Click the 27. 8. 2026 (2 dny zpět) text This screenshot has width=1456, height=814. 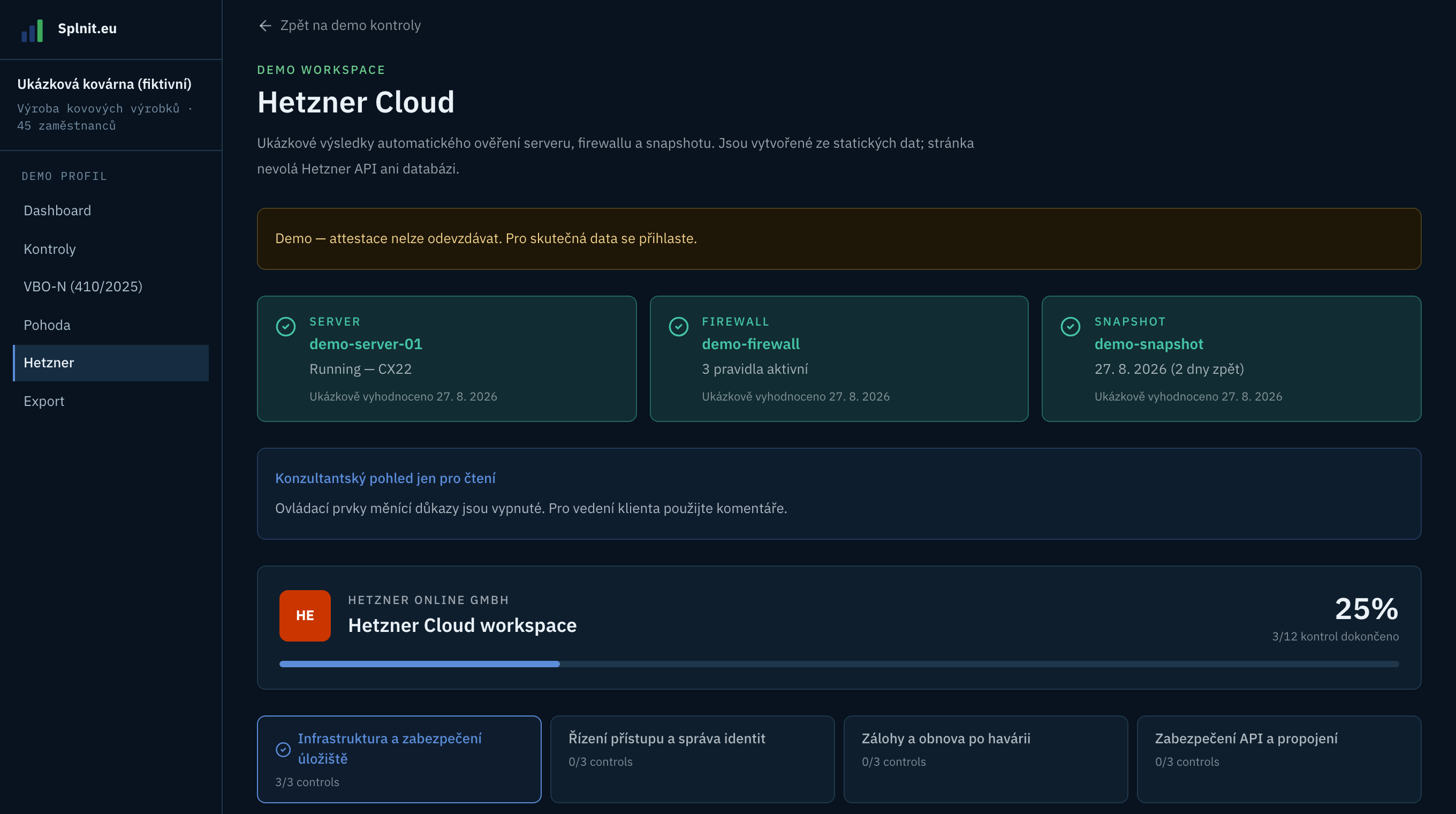1169,369
